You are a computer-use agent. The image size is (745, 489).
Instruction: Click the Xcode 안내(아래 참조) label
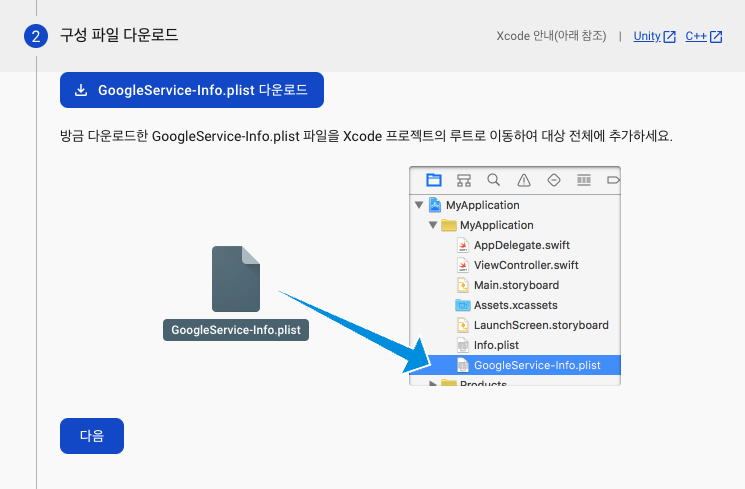(551, 36)
